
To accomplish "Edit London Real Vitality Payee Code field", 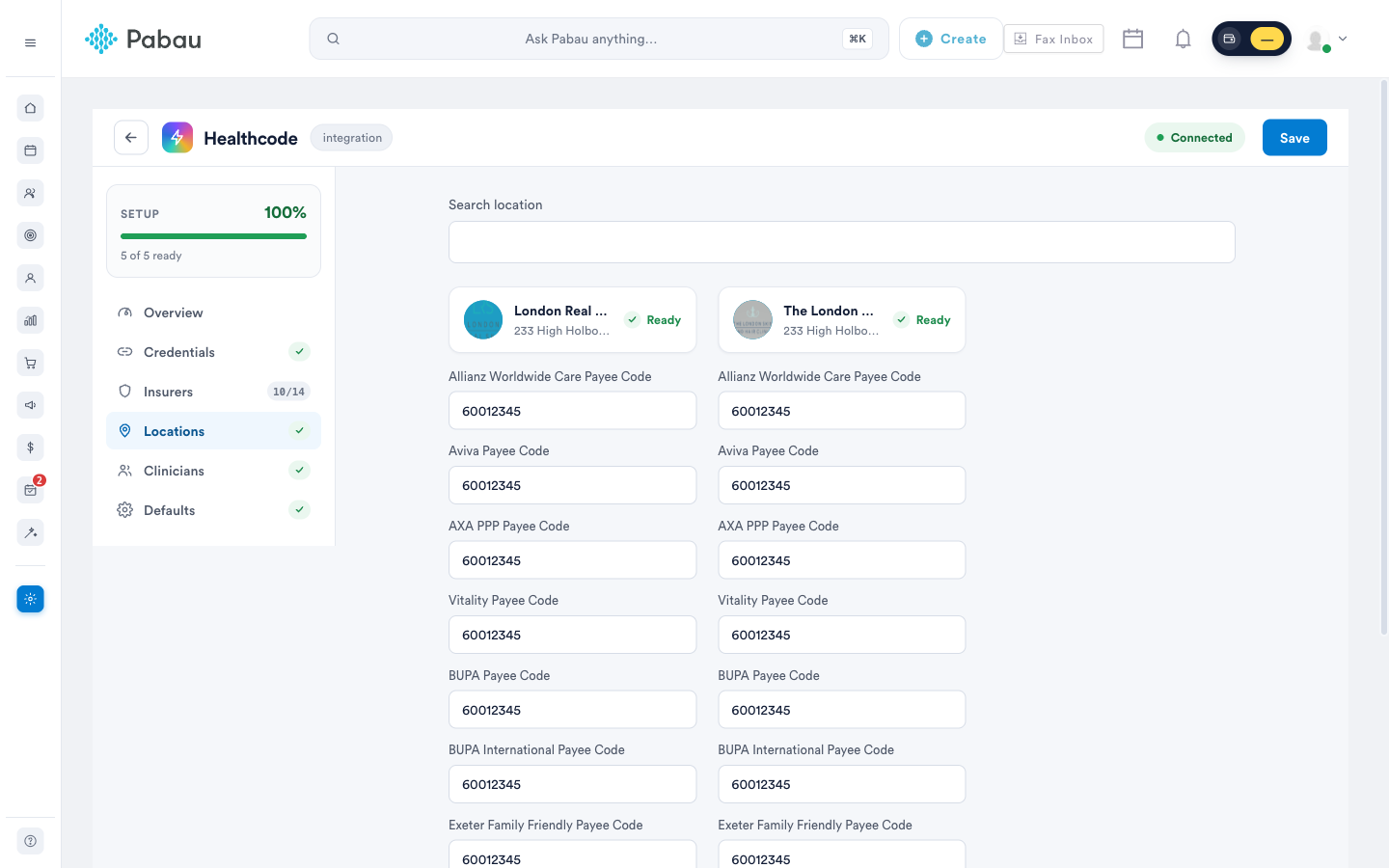I will pos(573,635).
